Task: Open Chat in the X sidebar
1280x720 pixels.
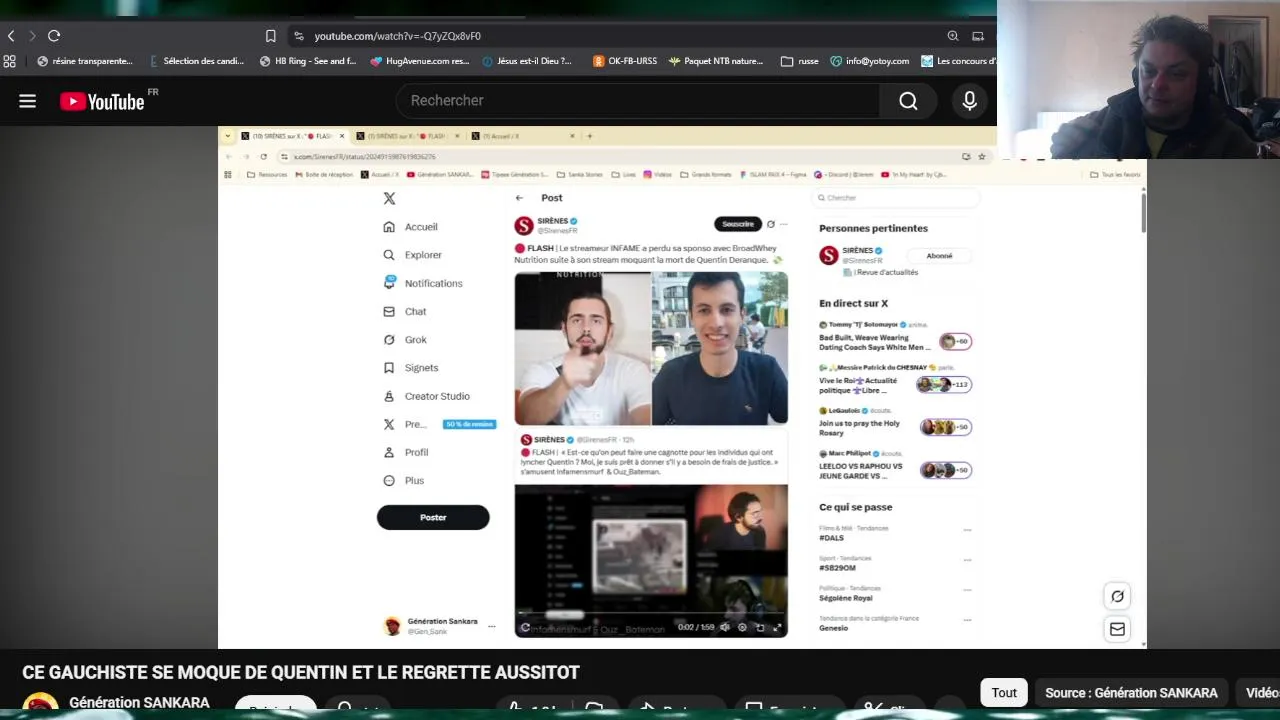Action: tap(405, 311)
